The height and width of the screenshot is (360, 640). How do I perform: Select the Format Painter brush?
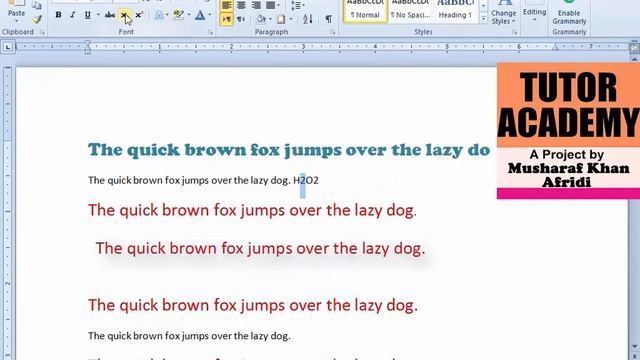coord(37,19)
